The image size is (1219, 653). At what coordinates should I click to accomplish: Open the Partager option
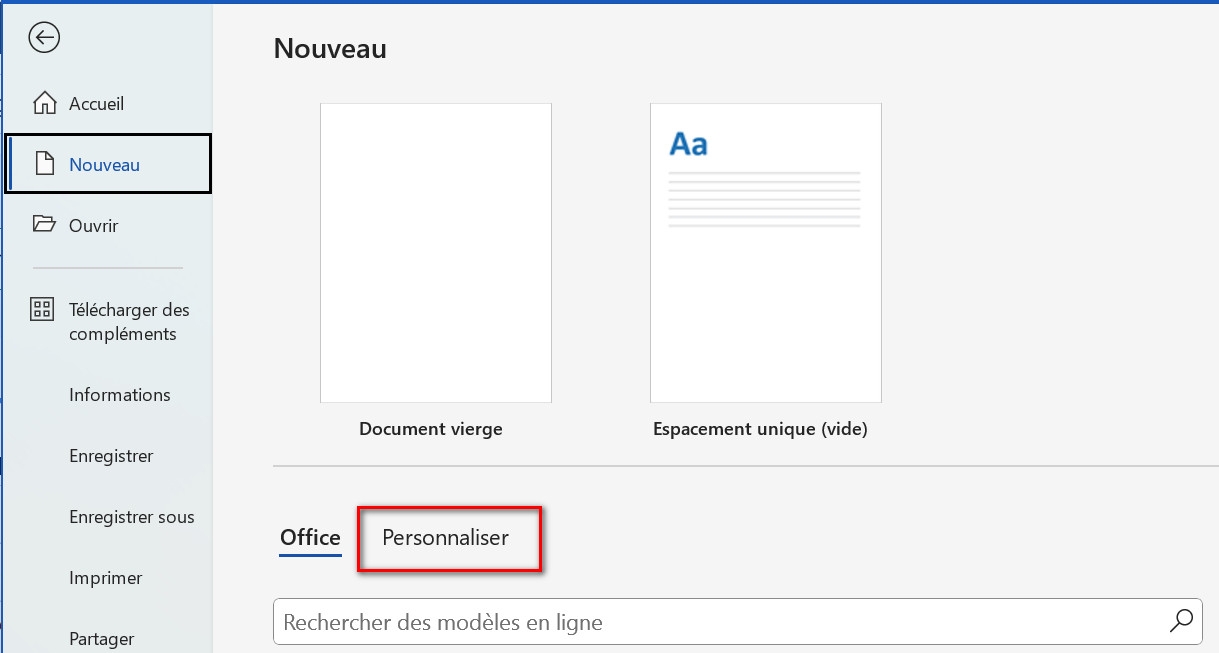(x=101, y=639)
